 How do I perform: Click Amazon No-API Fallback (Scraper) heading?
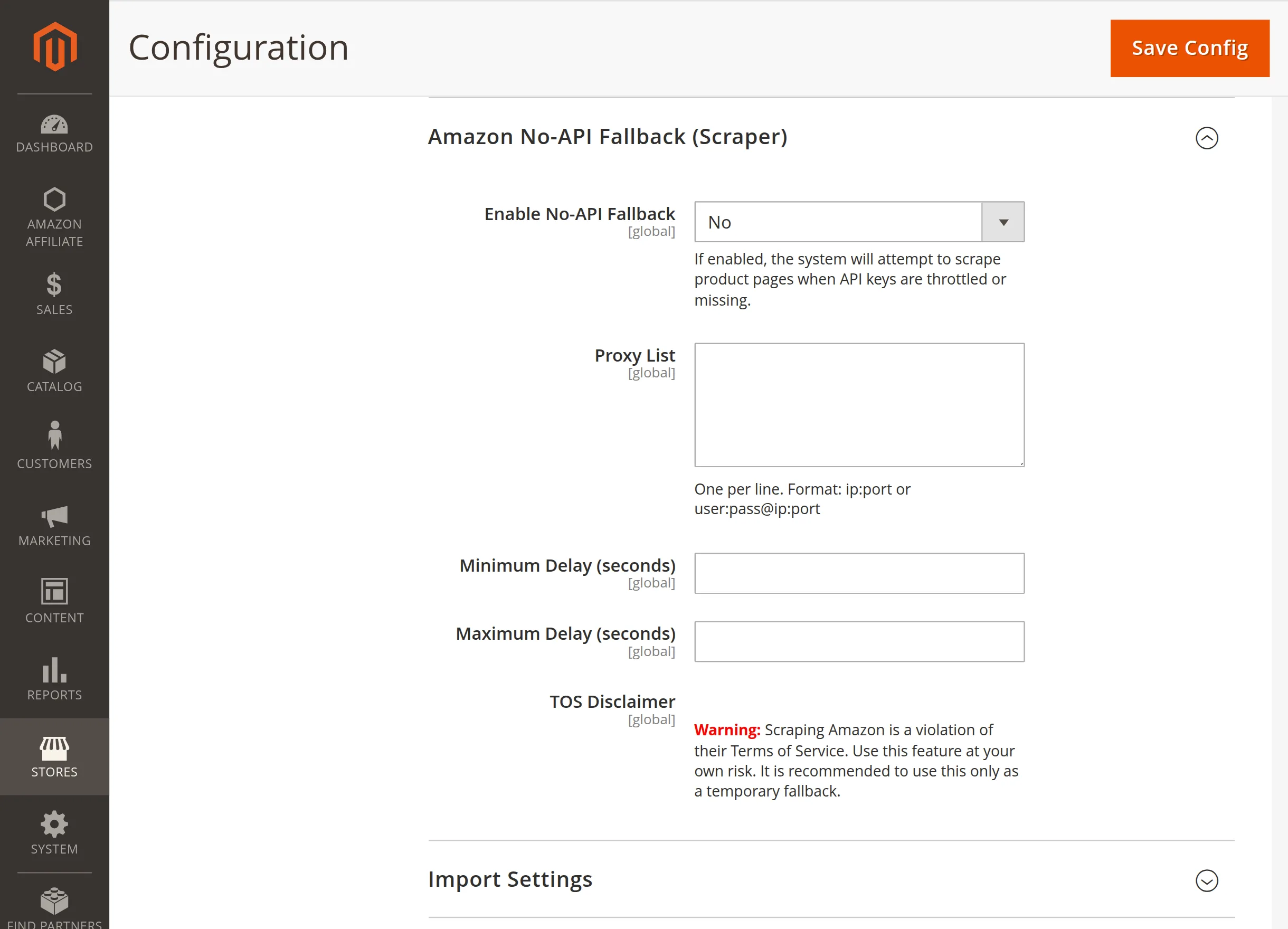click(x=607, y=137)
